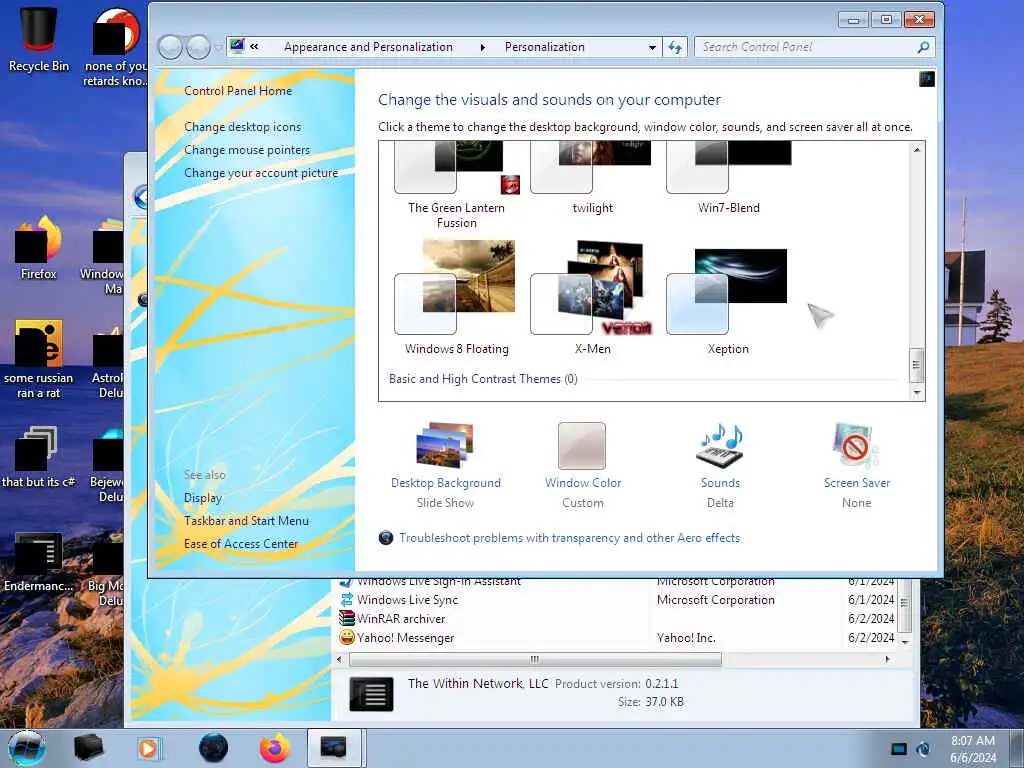Image resolution: width=1024 pixels, height=768 pixels.
Task: Open the Screen Saver icon
Action: 856,445
